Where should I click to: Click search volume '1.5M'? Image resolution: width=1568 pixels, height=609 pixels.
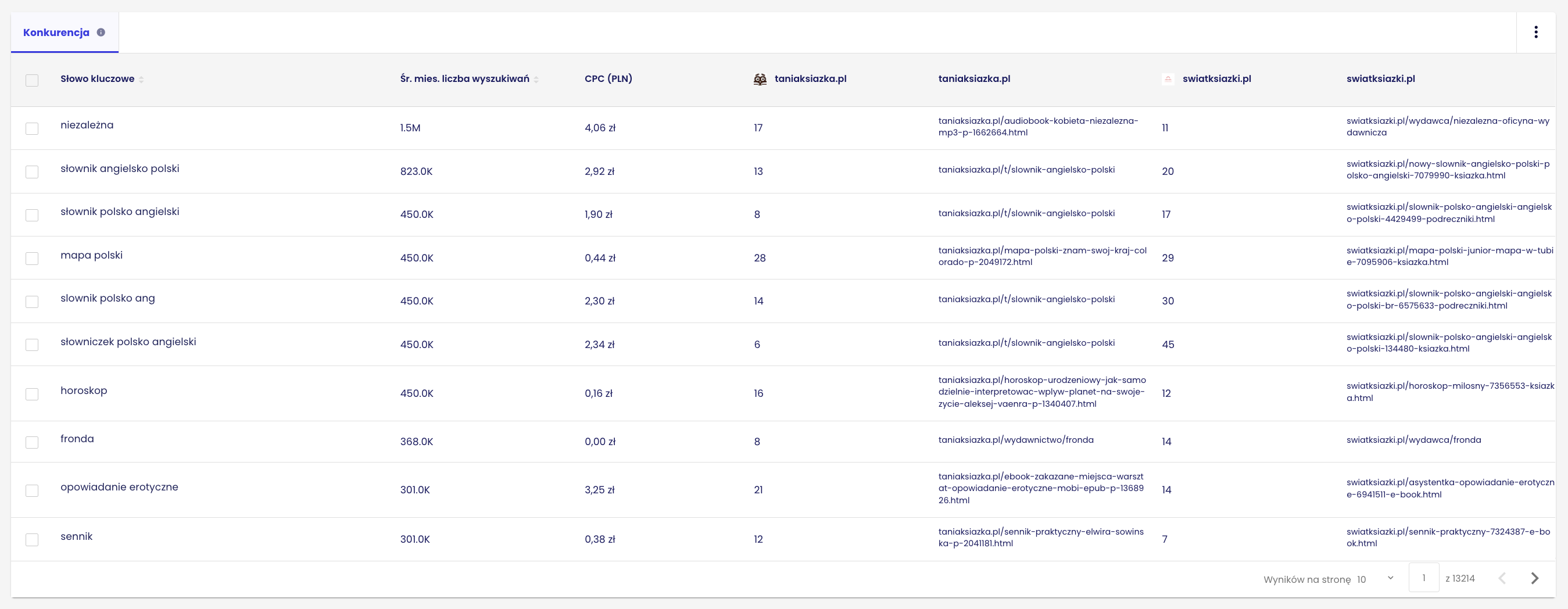(410, 128)
